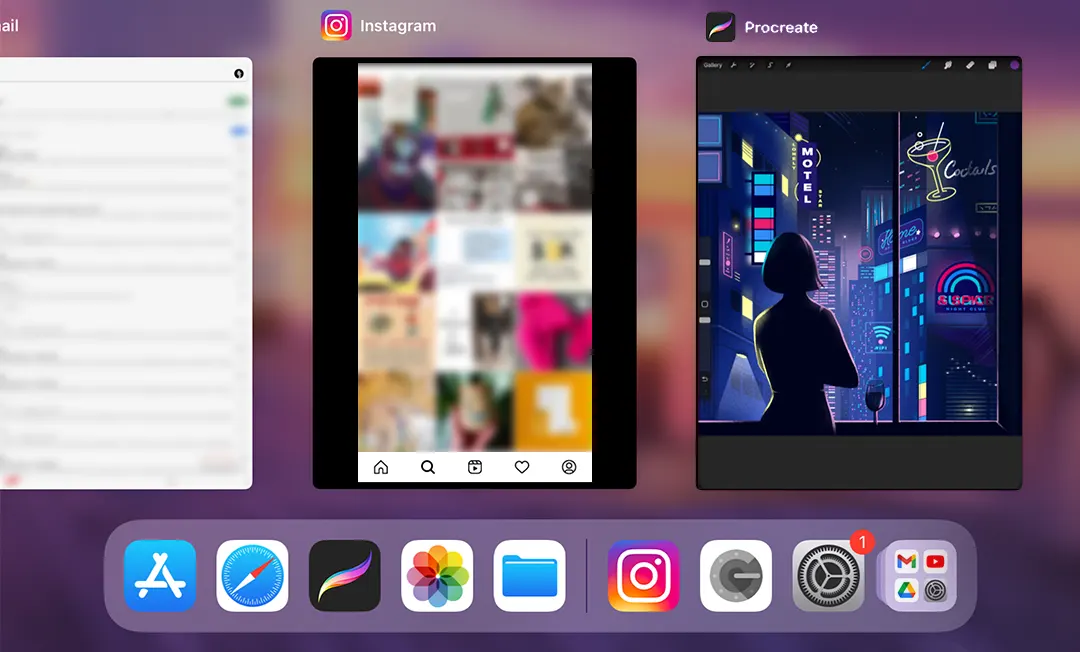1080x652 pixels.
Task: Open Procreate from the dock
Action: 344,576
